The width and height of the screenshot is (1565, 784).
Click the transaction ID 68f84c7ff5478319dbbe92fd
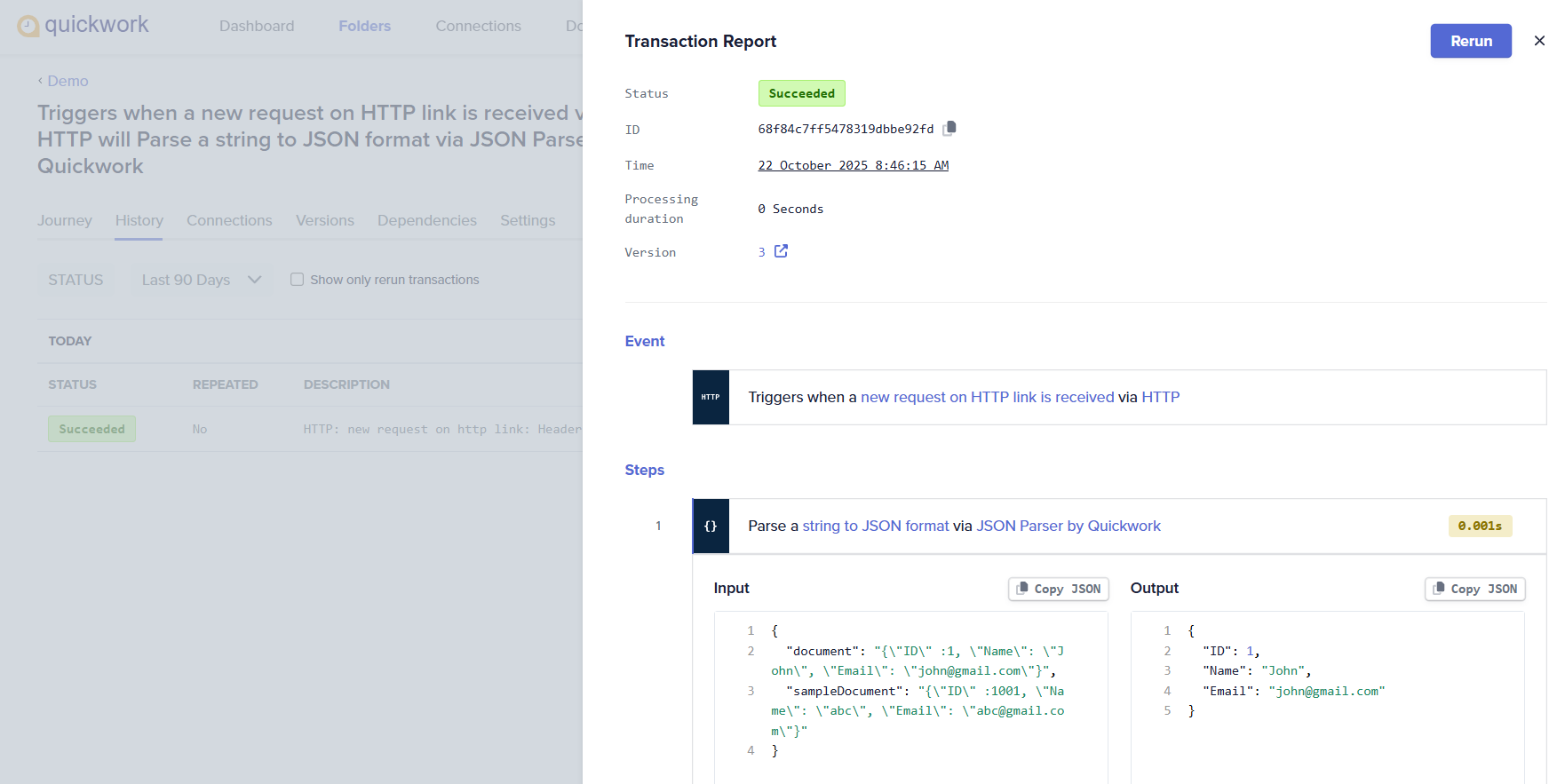(846, 129)
